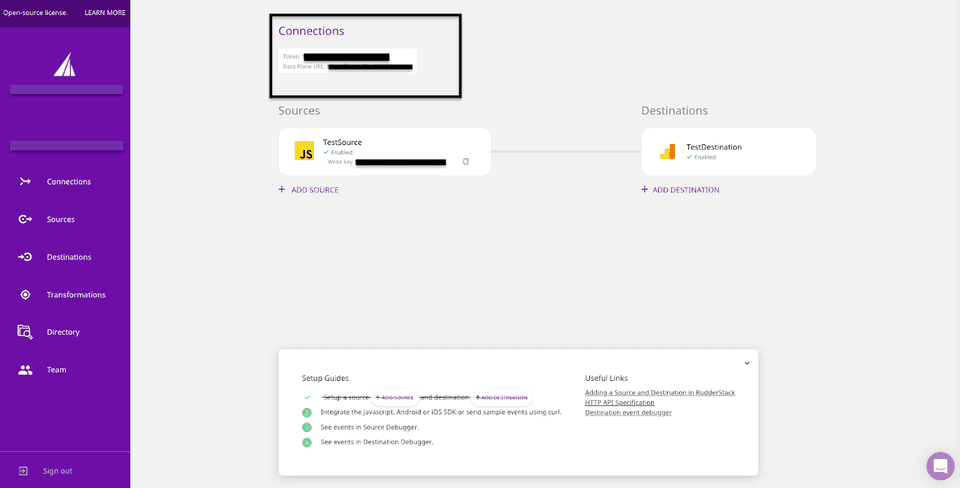
Task: Open the chat support bubble
Action: (x=940, y=466)
